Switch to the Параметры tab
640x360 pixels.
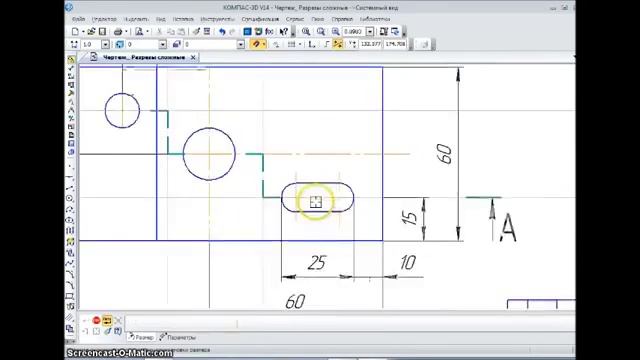[x=178, y=338]
